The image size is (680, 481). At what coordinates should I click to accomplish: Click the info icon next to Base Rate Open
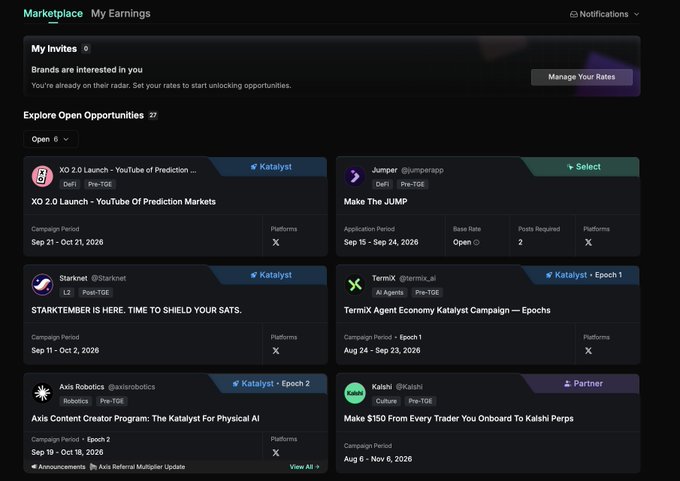coord(476,242)
